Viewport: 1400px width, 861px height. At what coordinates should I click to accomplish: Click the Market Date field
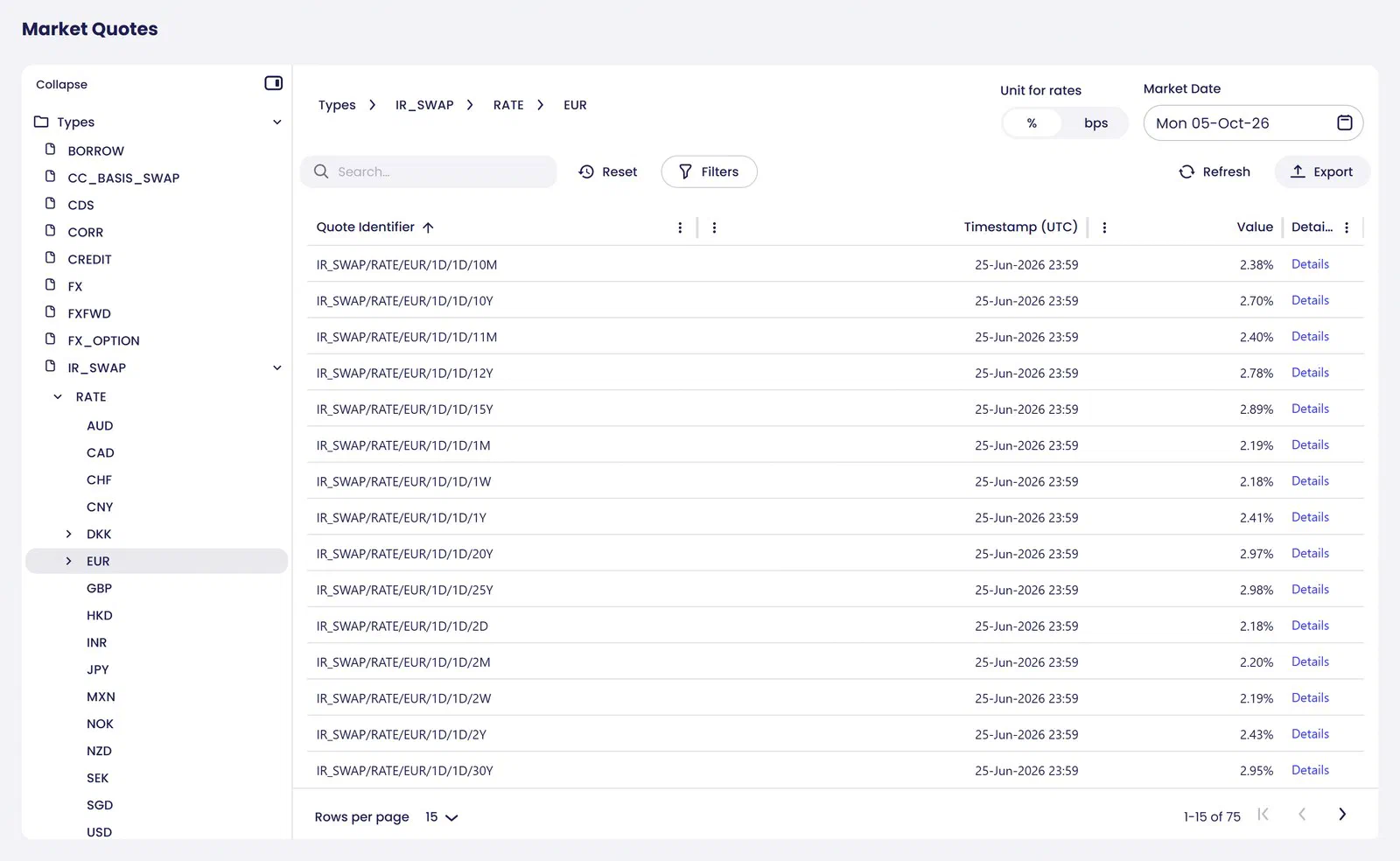point(1253,123)
